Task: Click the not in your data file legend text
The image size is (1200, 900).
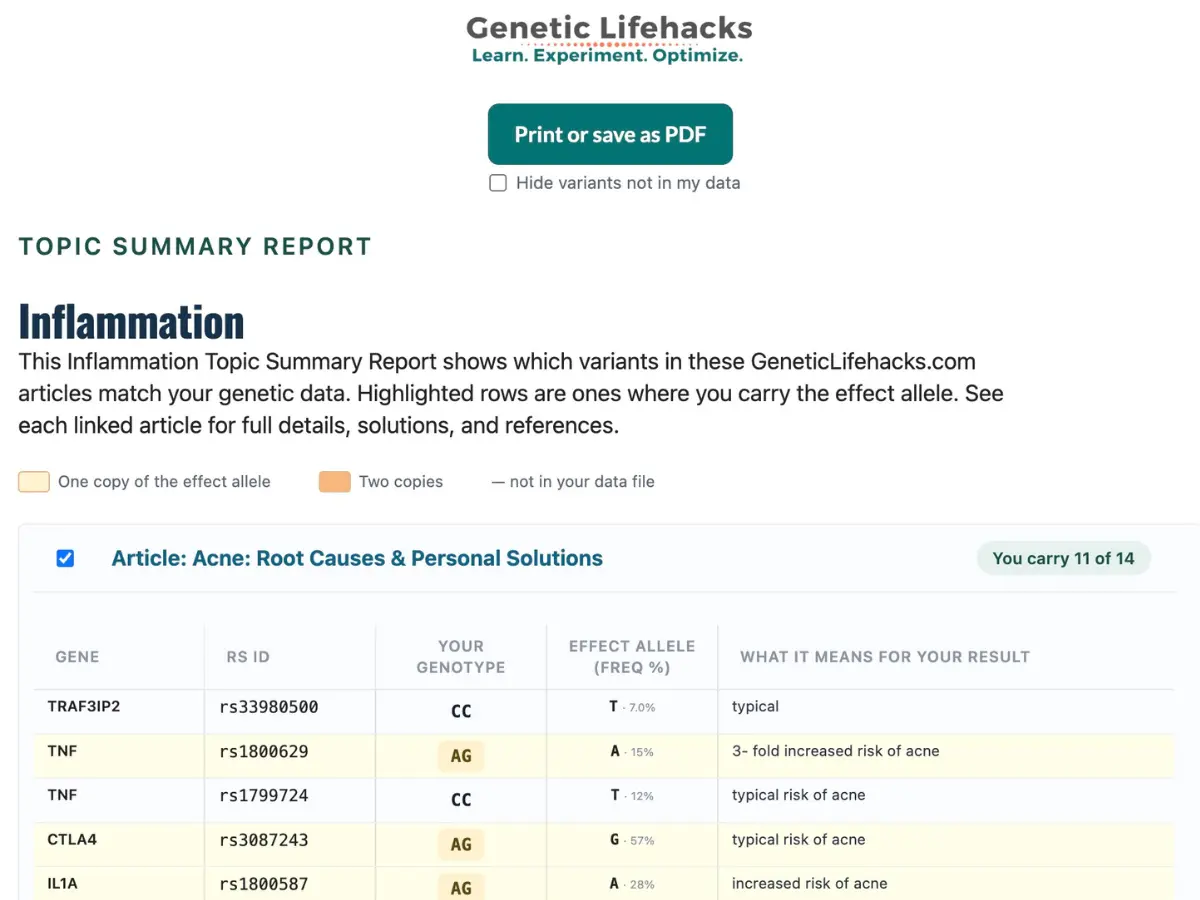Action: coord(573,482)
